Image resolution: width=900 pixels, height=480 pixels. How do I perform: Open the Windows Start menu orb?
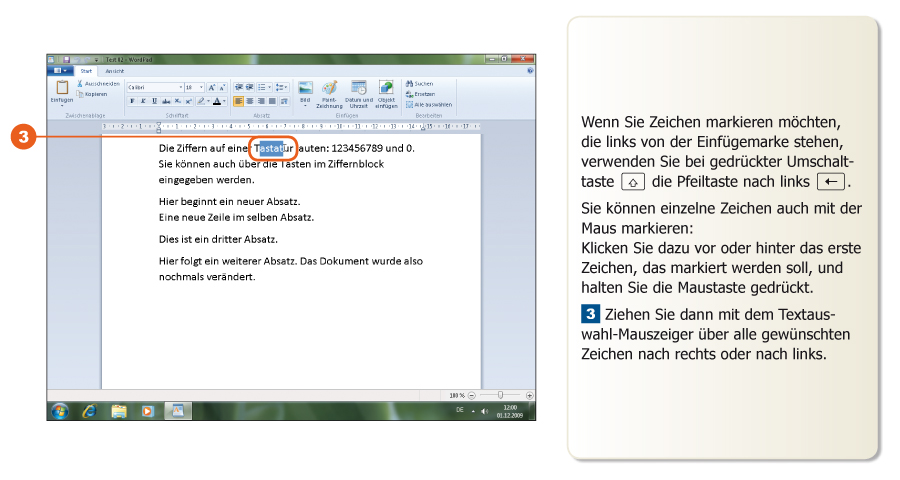(59, 410)
